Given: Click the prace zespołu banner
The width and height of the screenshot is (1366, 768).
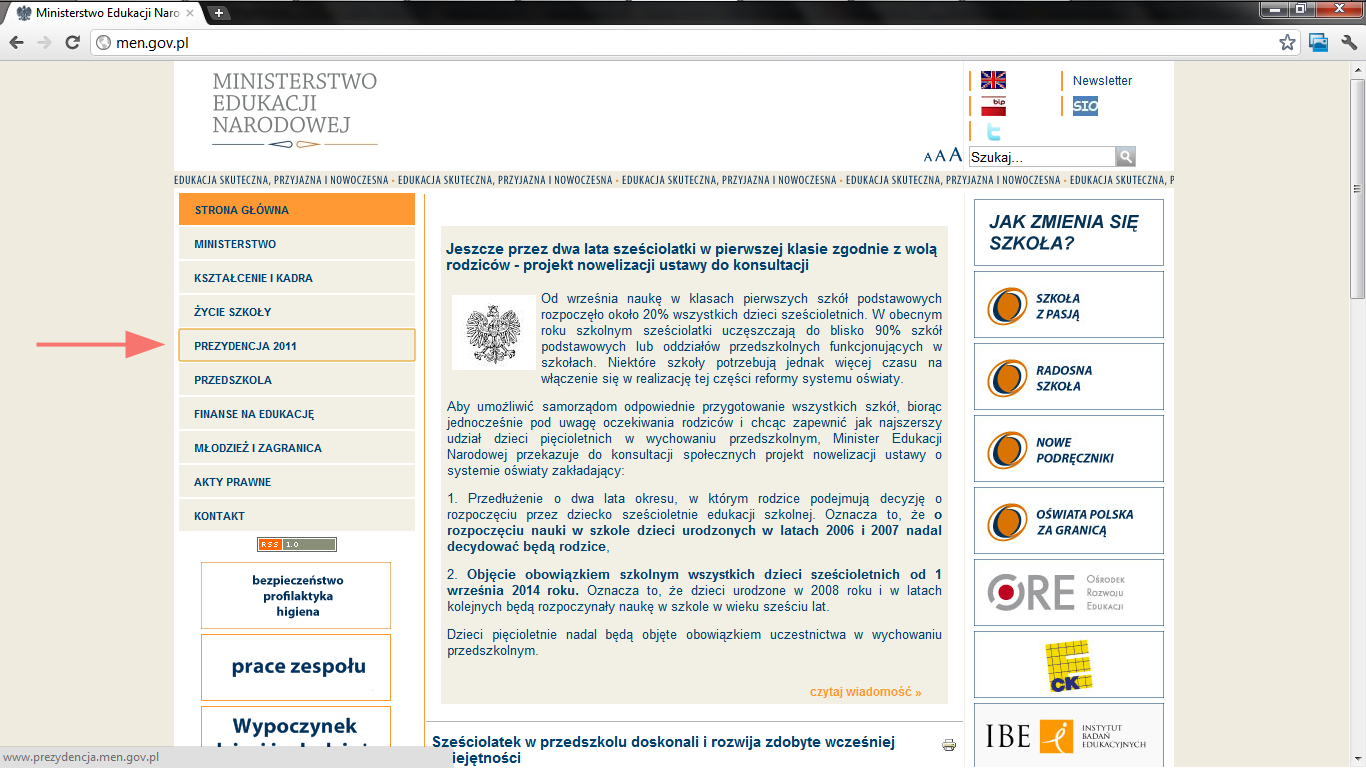Looking at the screenshot, I should tap(296, 667).
